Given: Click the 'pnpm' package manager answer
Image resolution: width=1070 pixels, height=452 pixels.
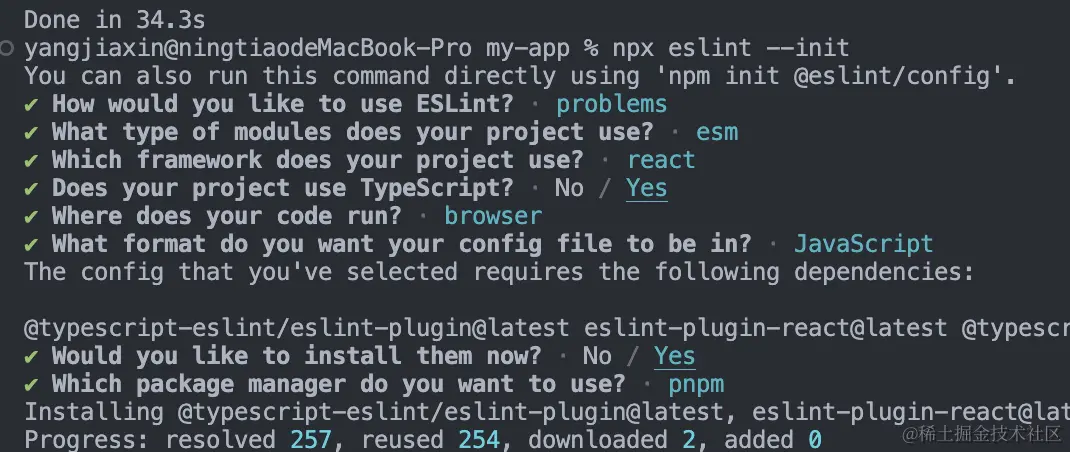Looking at the screenshot, I should [x=696, y=384].
